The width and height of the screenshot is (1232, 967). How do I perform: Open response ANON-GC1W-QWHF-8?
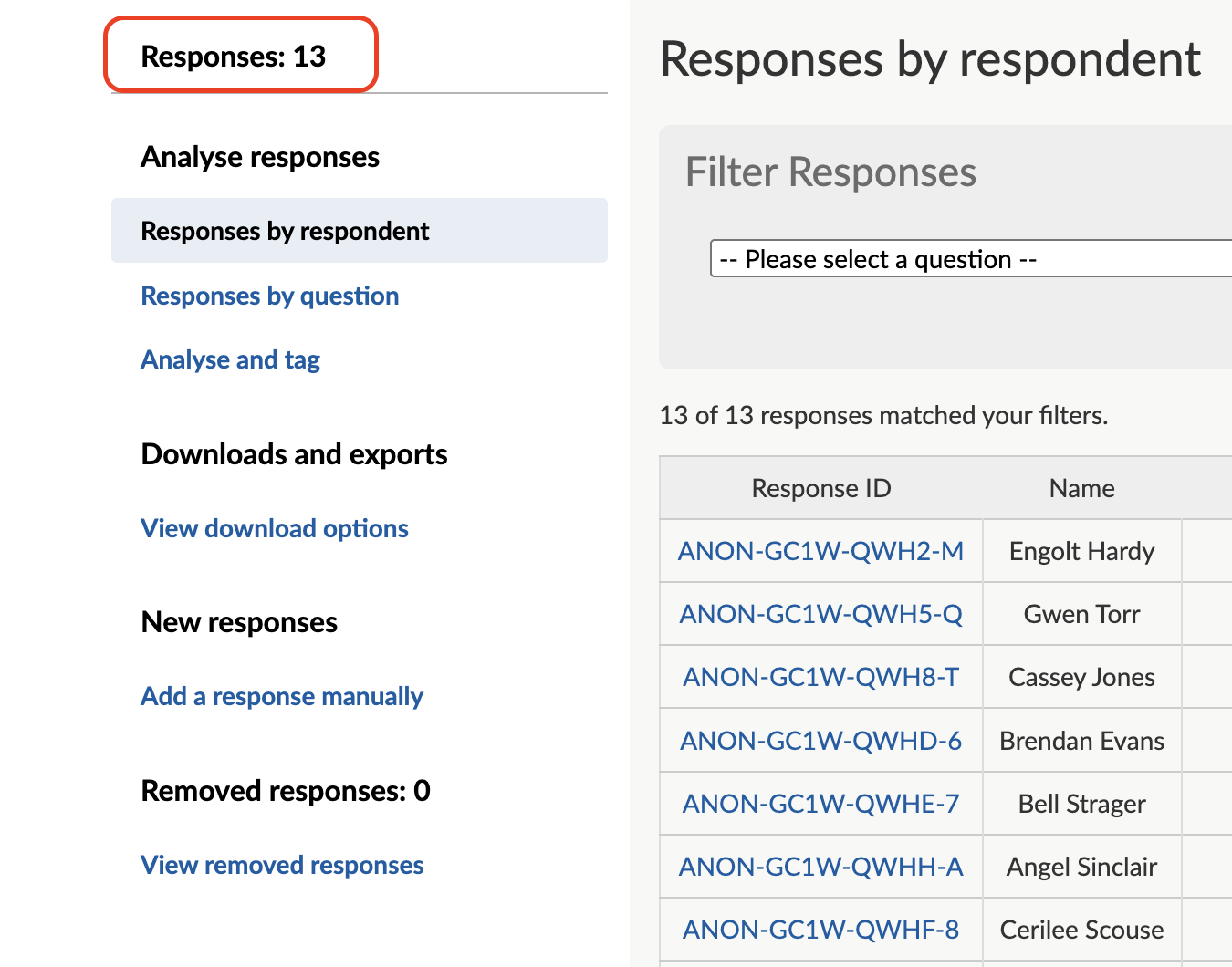point(821,929)
